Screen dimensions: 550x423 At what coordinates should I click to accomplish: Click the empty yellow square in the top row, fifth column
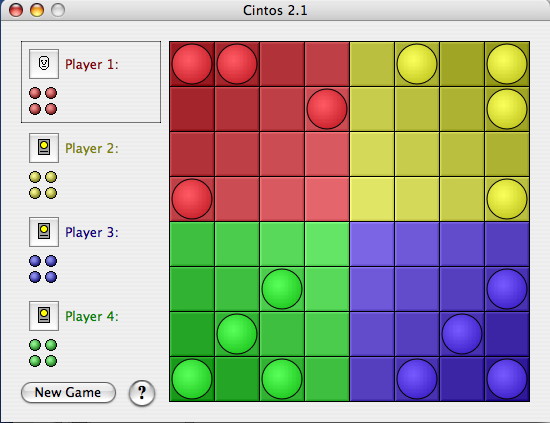372,64
